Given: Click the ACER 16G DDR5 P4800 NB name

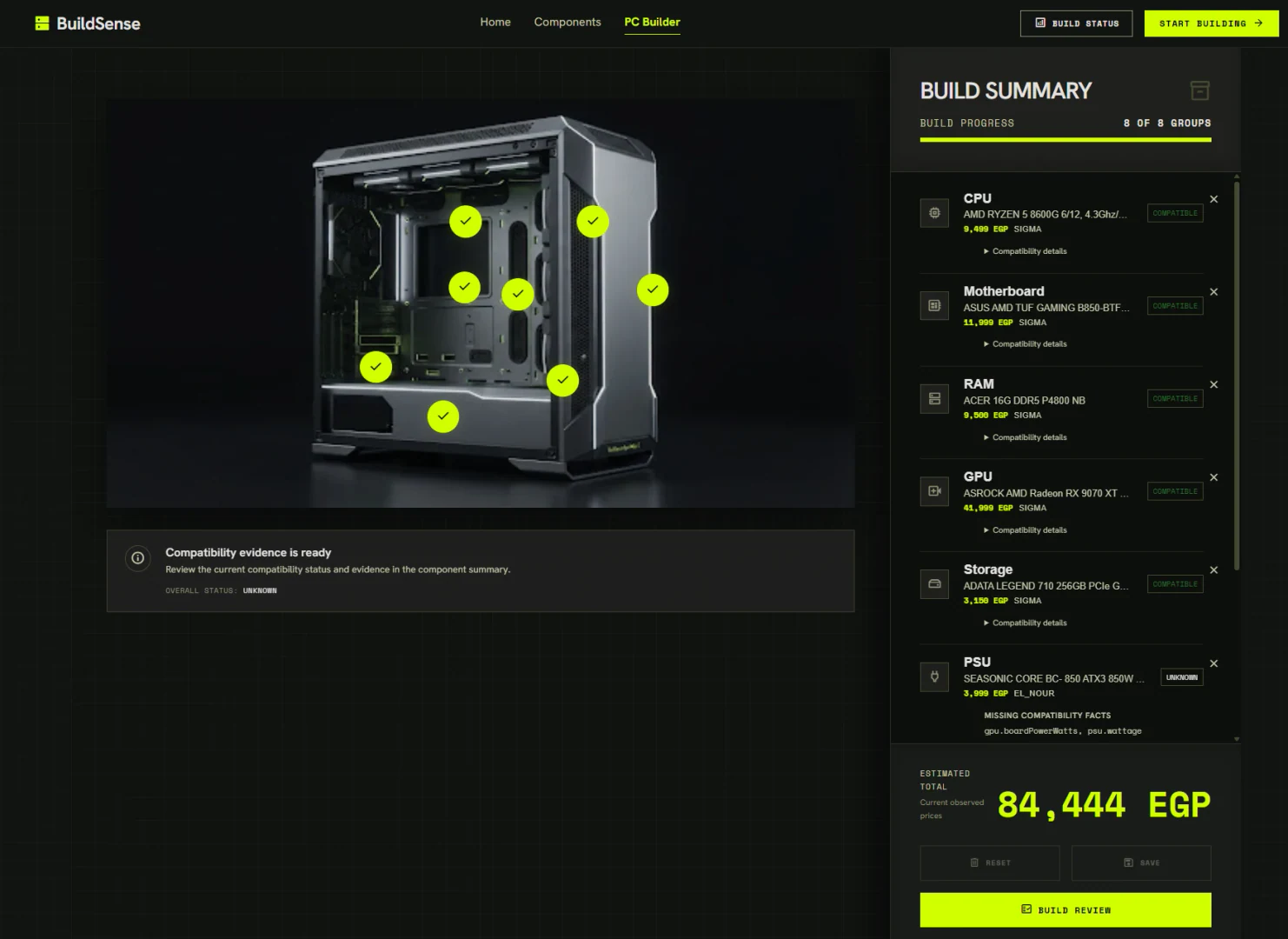Looking at the screenshot, I should click(1024, 401).
